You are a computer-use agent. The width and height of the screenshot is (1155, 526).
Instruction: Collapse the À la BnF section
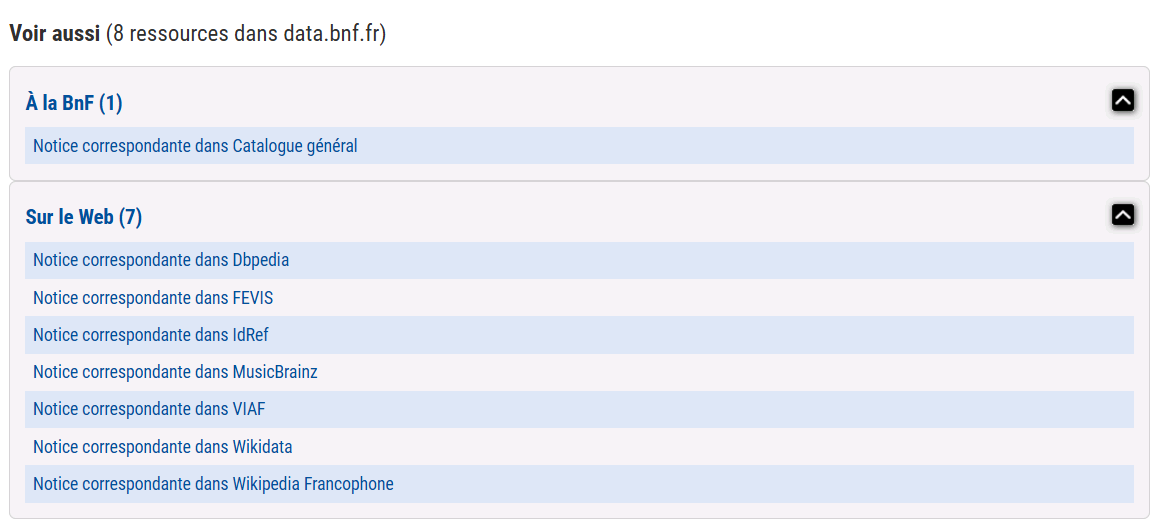point(1123,100)
